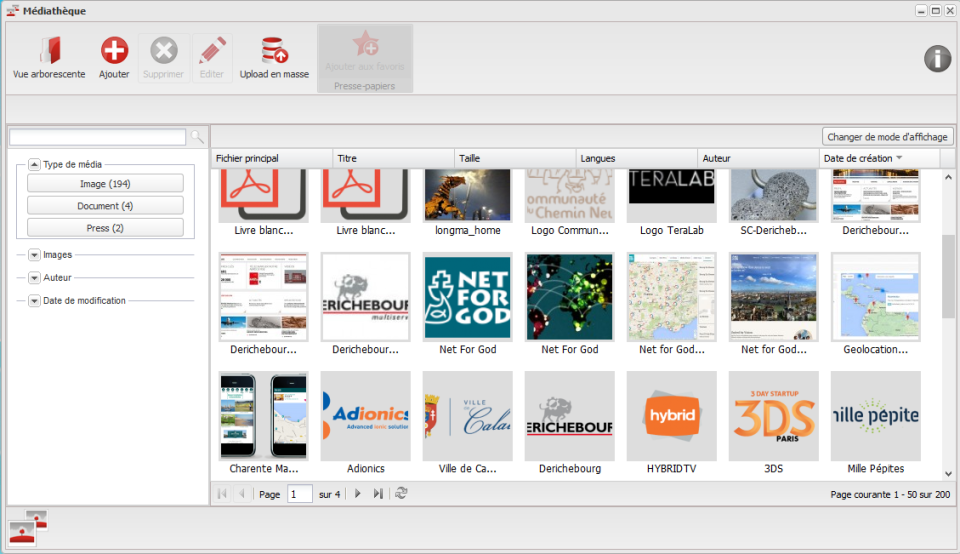Click the Editer pencil icon
The width and height of the screenshot is (960, 554).
212,51
